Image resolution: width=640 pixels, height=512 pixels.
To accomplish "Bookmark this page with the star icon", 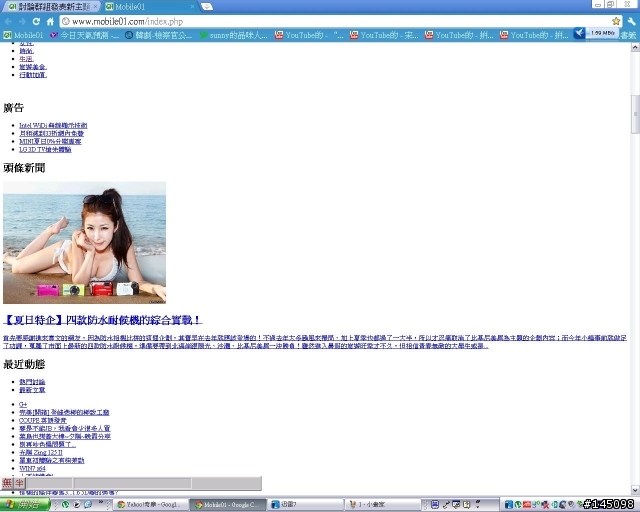I will click(616, 21).
